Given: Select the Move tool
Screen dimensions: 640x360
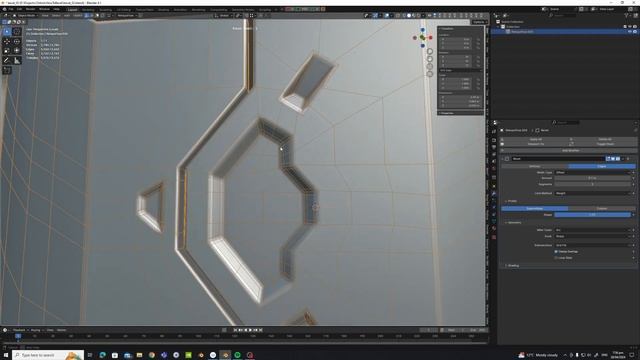Looking at the screenshot, I should (7, 42).
